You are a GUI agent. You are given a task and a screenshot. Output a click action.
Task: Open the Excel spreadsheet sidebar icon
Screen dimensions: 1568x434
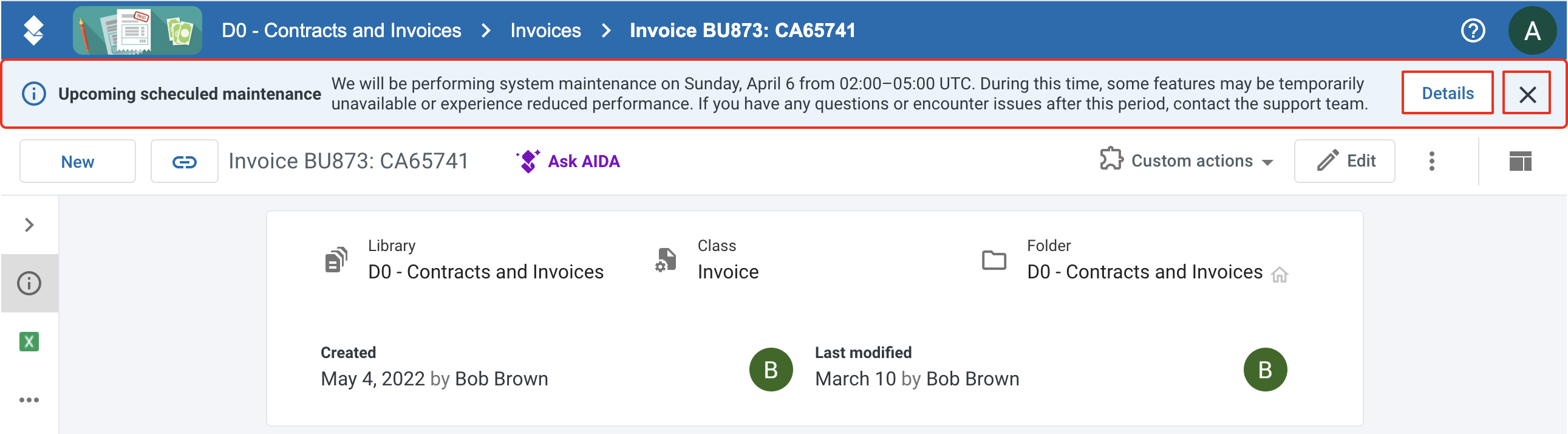pos(29,342)
